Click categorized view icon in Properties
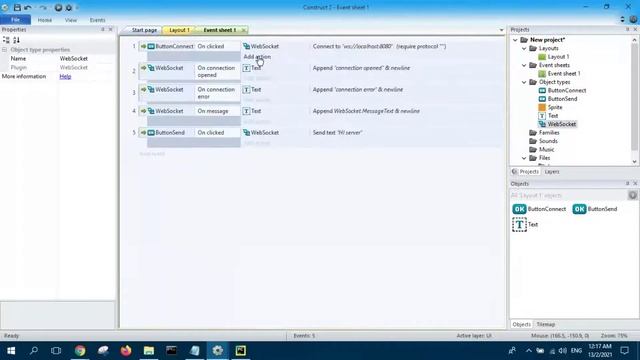The height and width of the screenshot is (360, 640). [x=6, y=40]
